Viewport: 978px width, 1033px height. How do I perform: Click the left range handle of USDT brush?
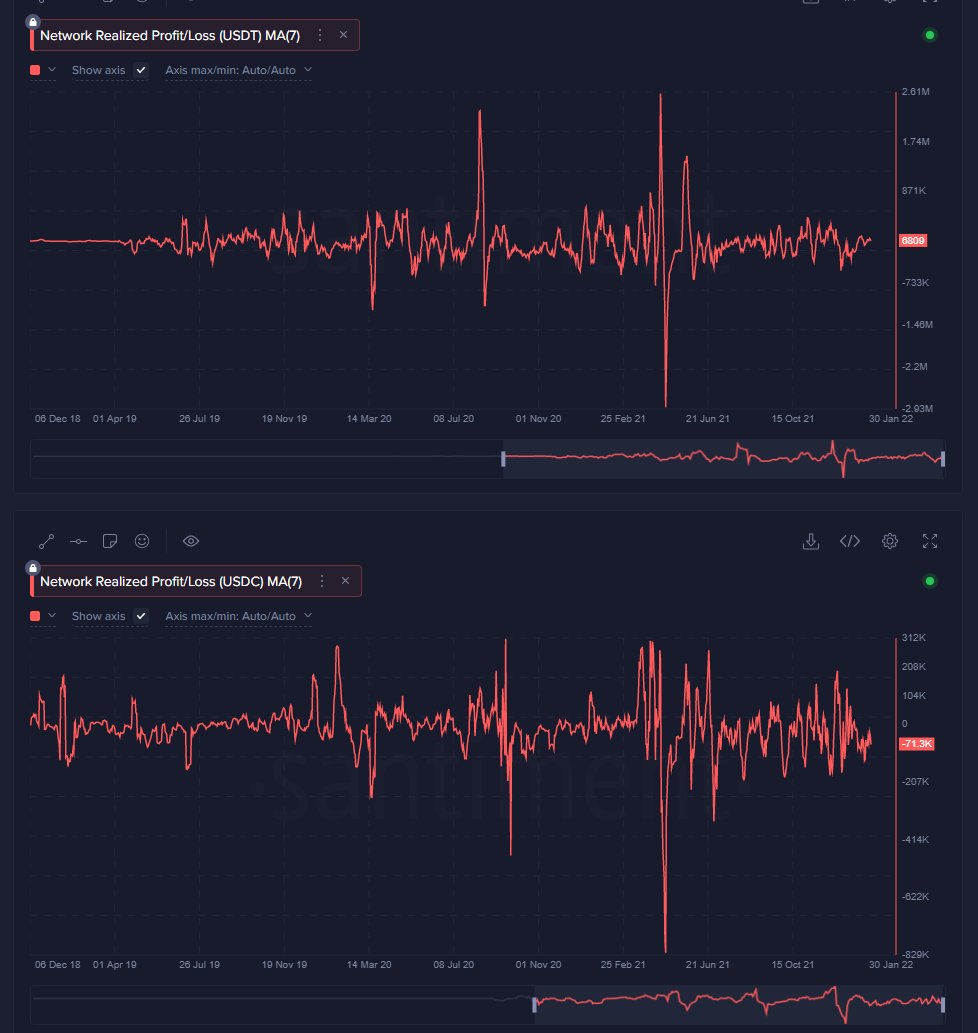click(503, 459)
